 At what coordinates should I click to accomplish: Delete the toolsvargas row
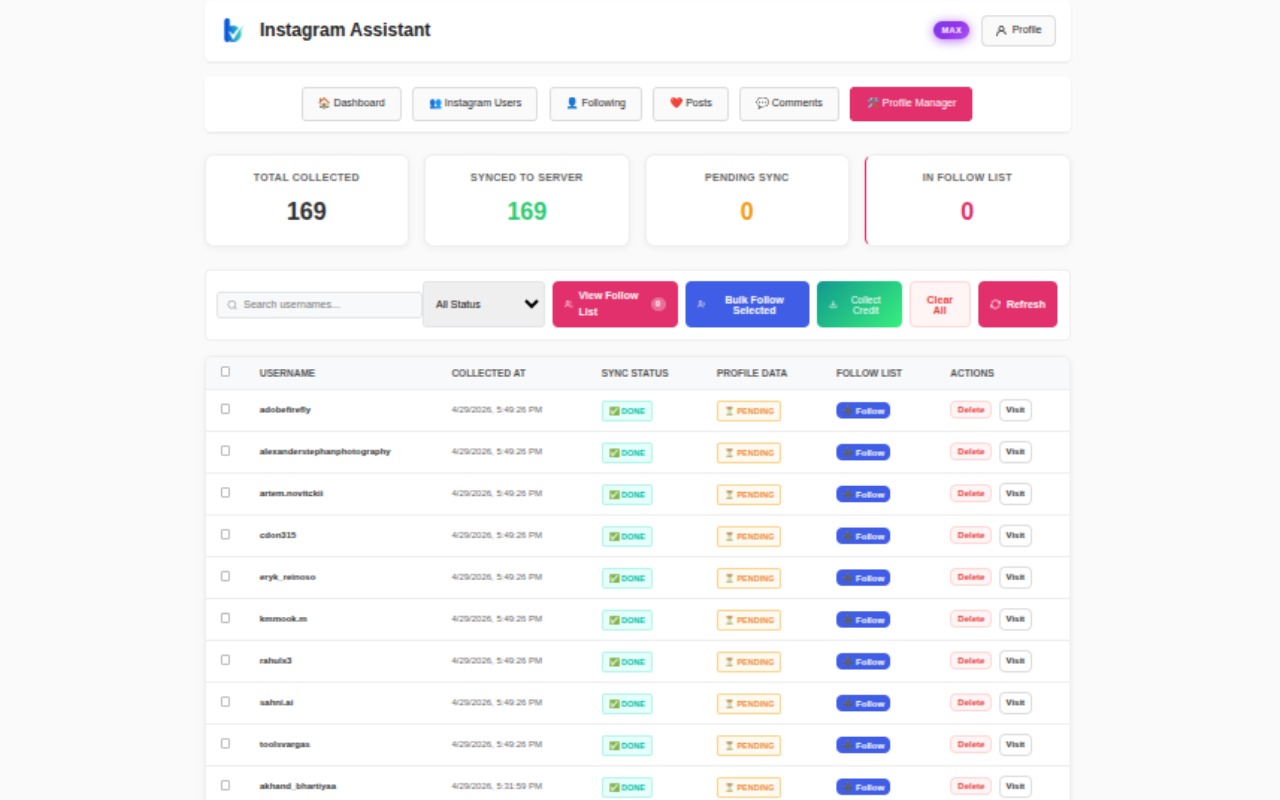coord(971,745)
